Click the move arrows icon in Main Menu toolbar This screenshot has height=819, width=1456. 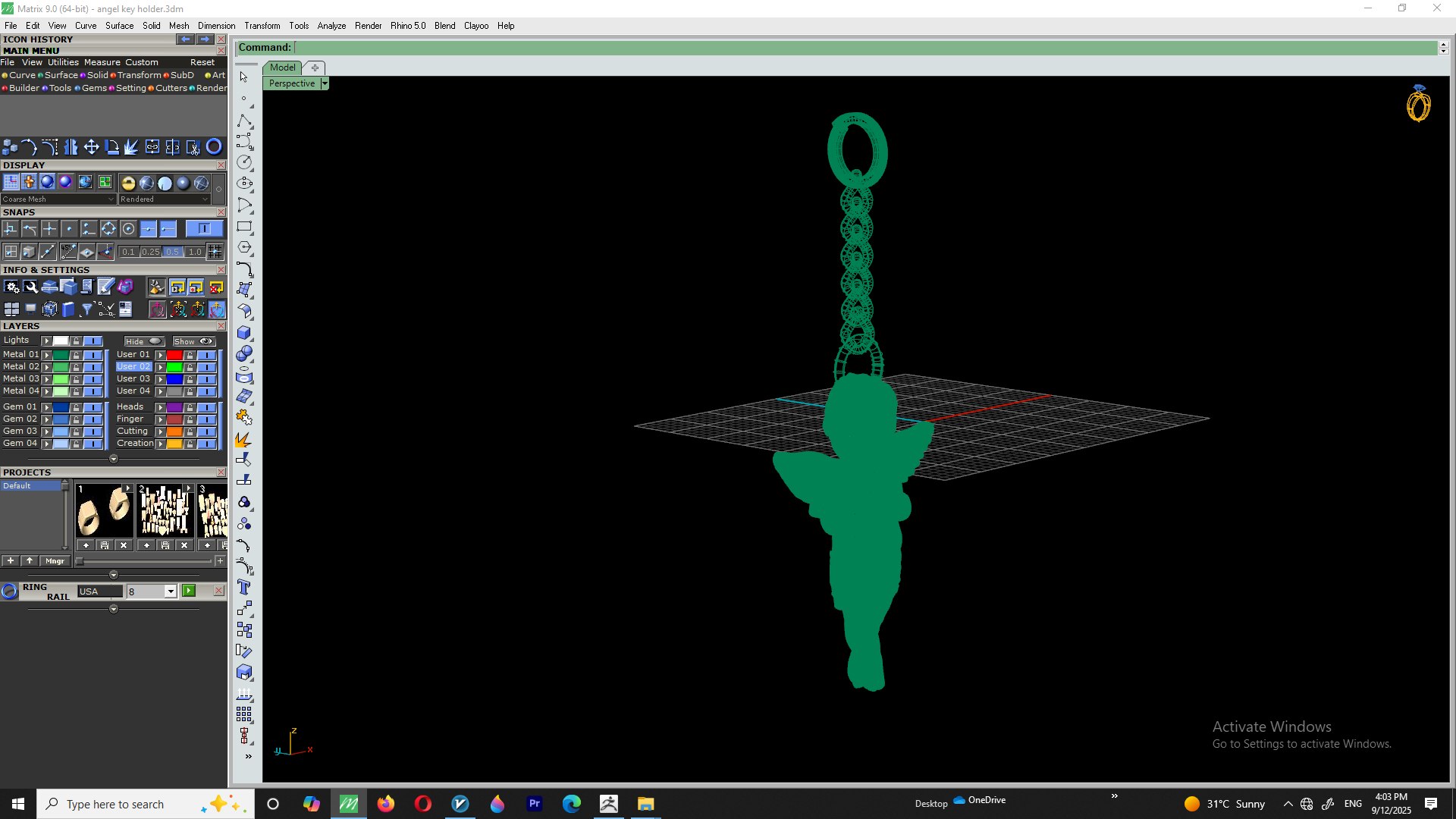point(91,147)
